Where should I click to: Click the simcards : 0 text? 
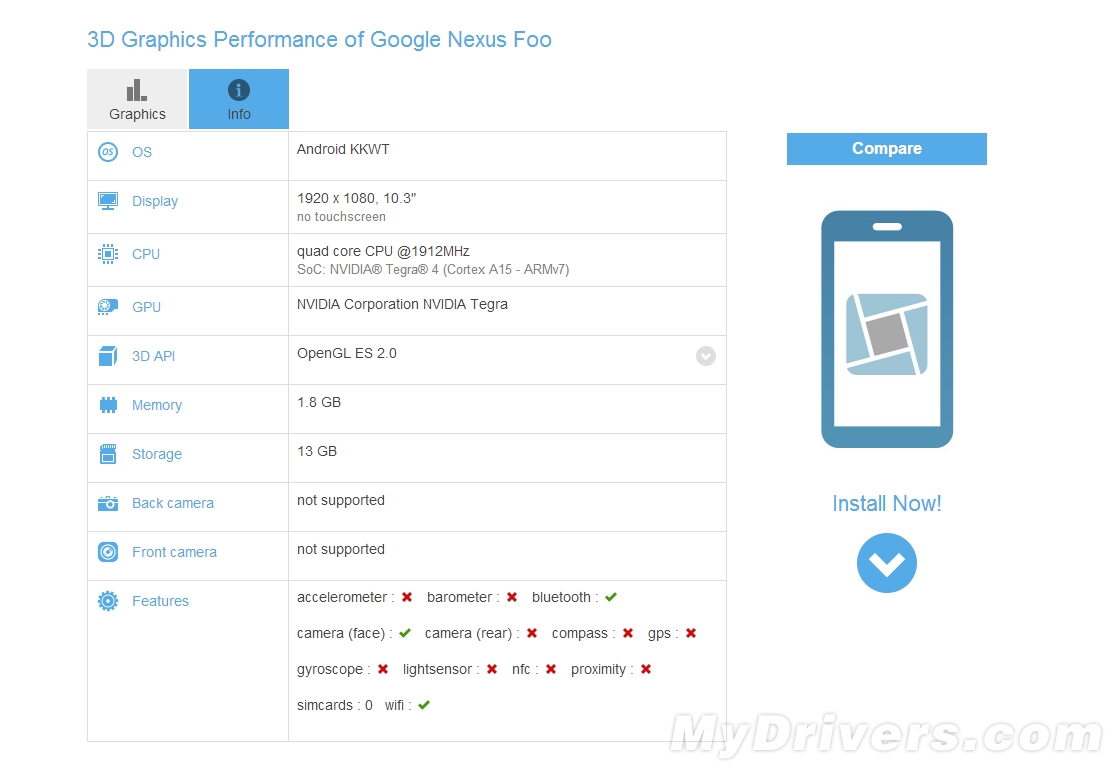(x=335, y=705)
